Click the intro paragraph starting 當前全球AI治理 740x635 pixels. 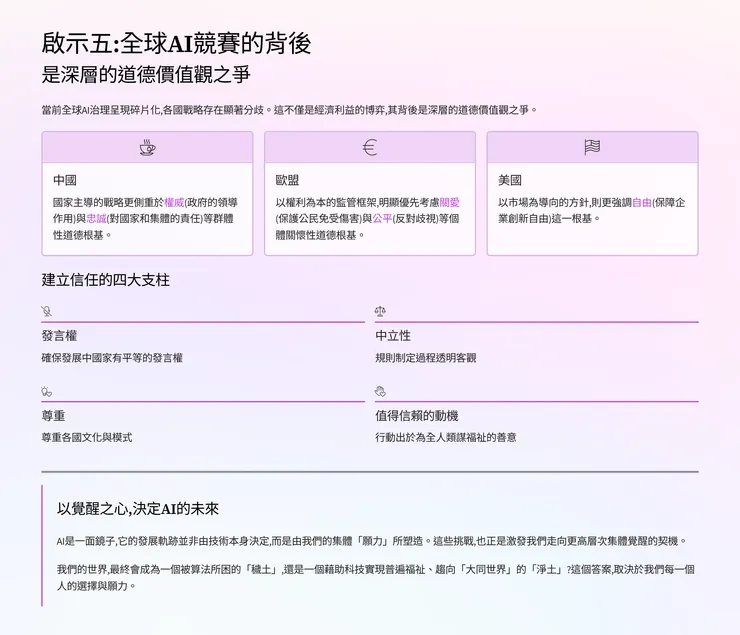point(289,110)
